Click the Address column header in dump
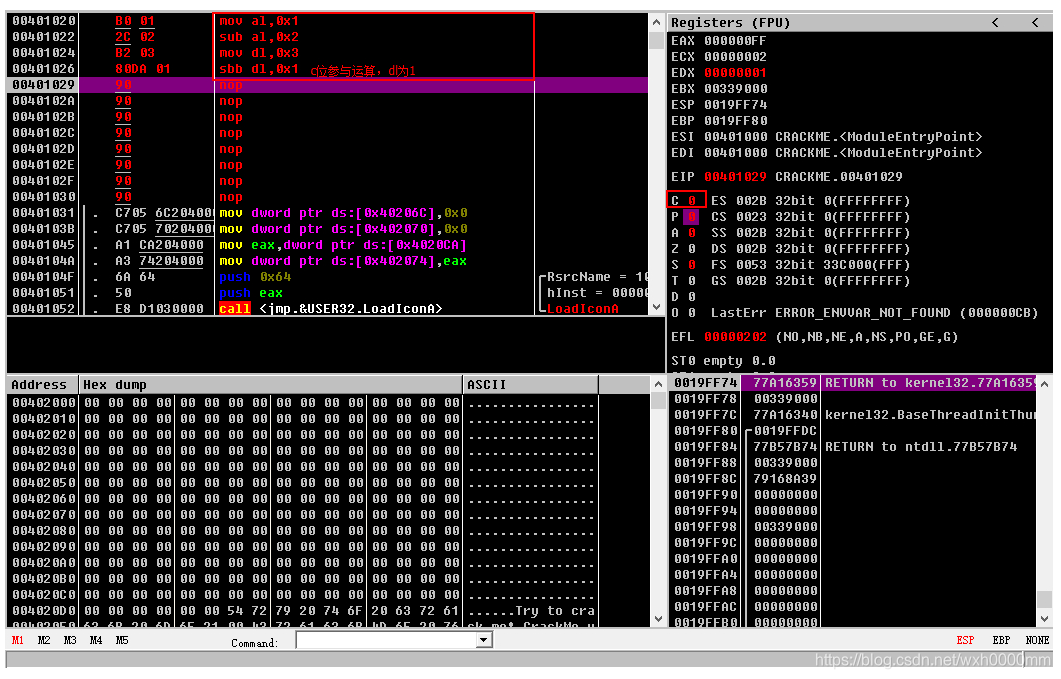This screenshot has width=1061, height=679. point(43,385)
